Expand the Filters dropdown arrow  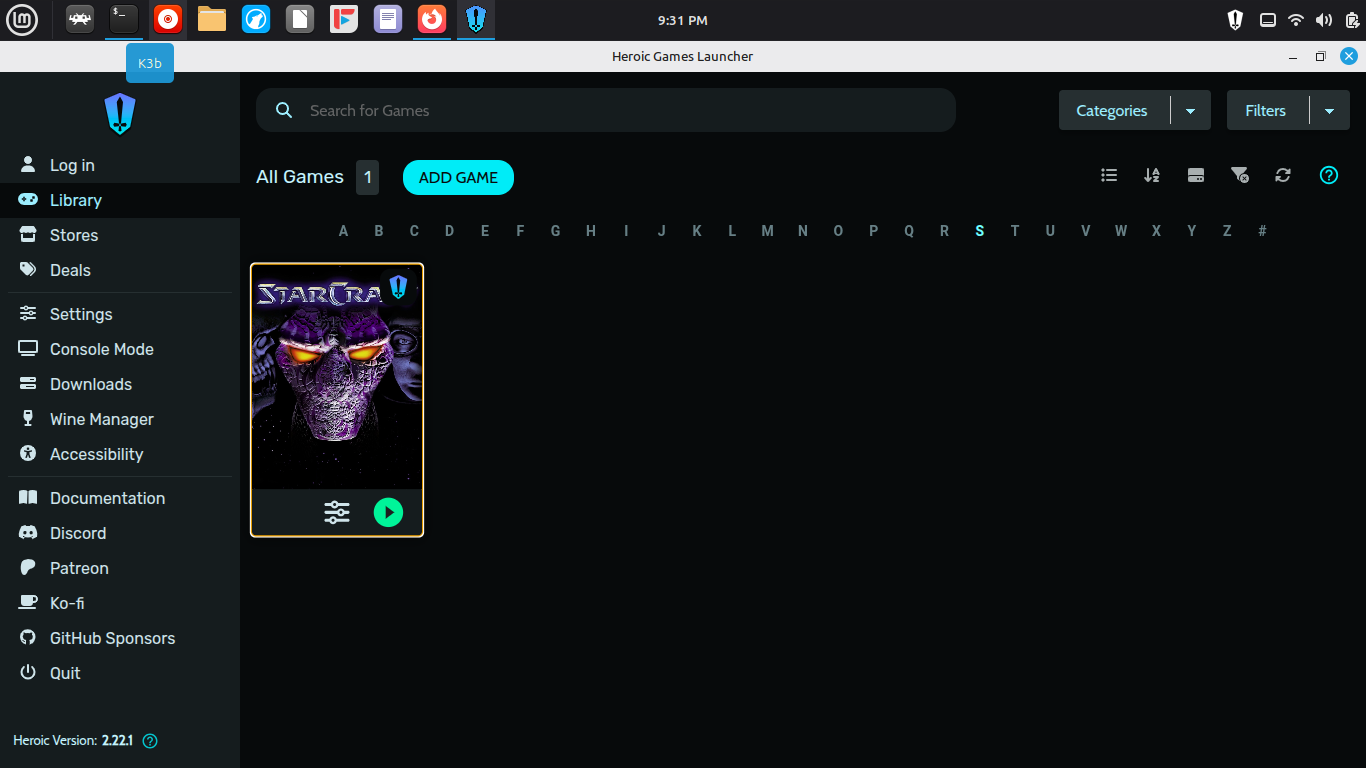[x=1329, y=111]
